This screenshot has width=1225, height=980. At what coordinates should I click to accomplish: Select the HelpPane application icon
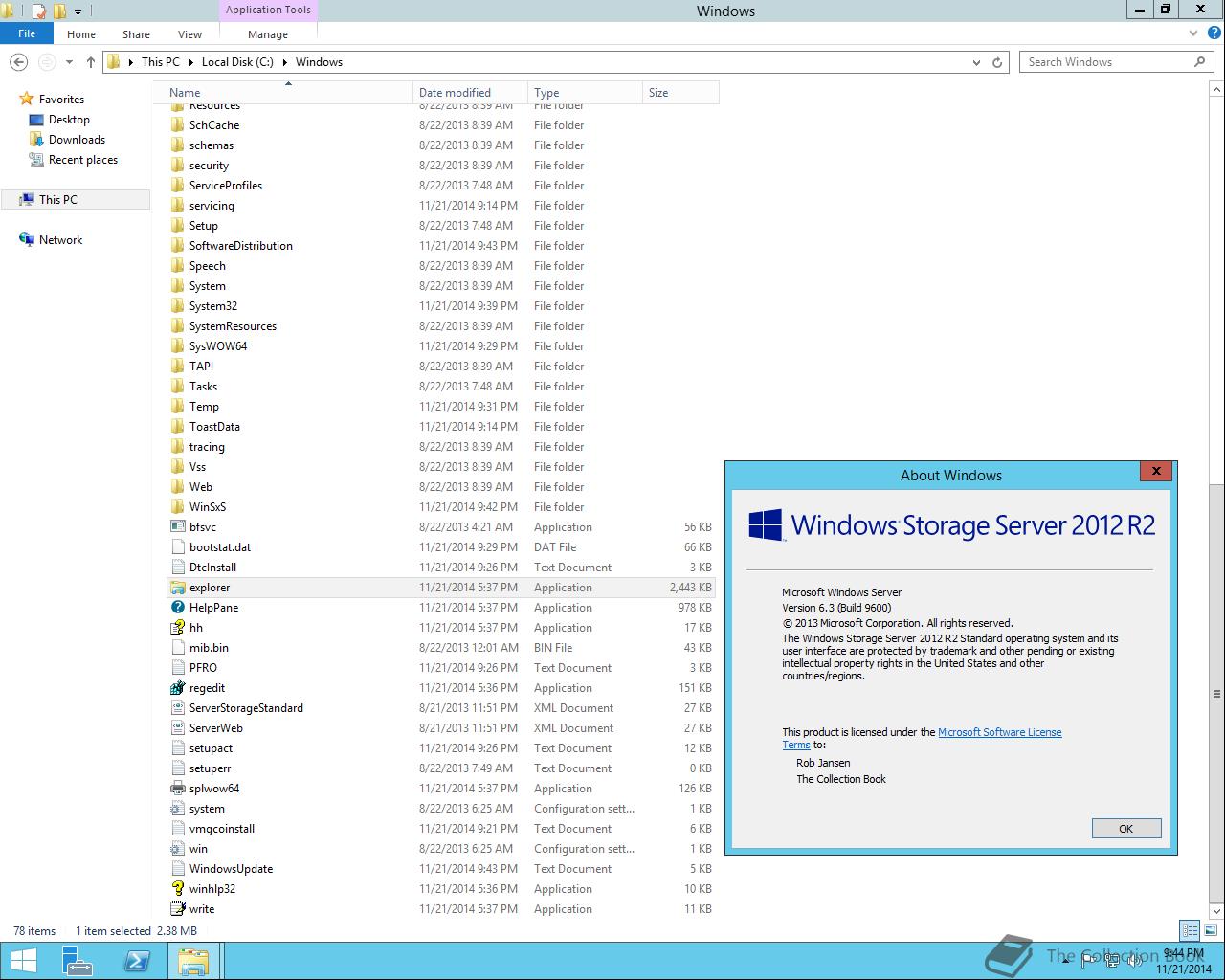pos(177,608)
